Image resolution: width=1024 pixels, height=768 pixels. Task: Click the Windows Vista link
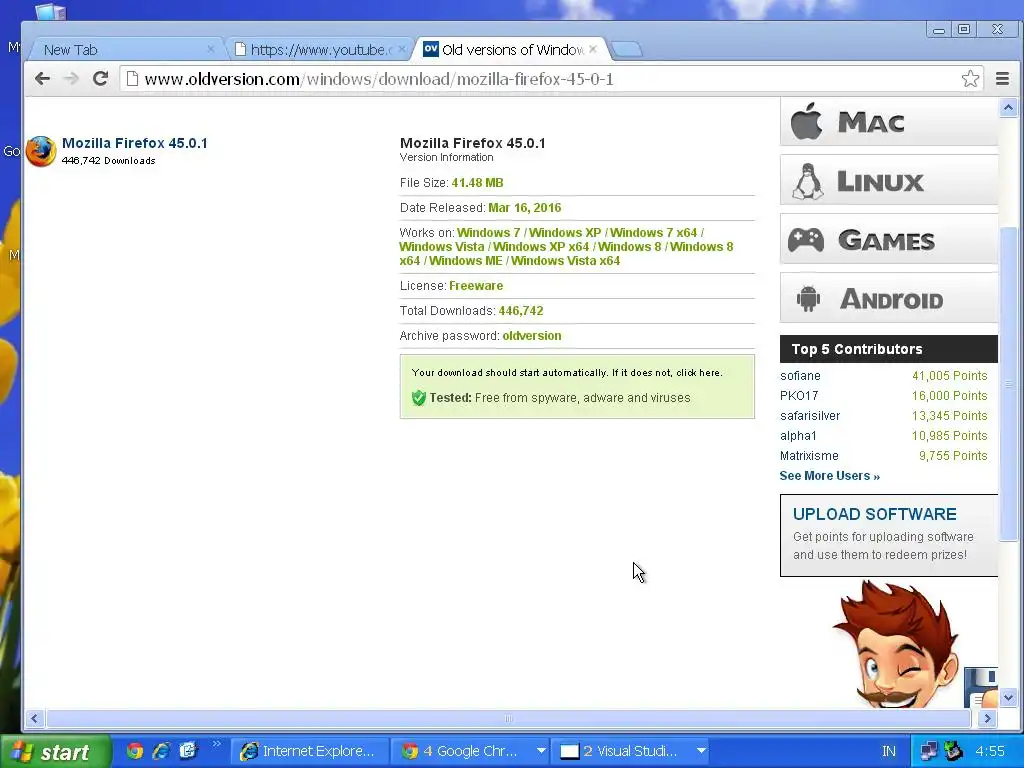(x=442, y=247)
